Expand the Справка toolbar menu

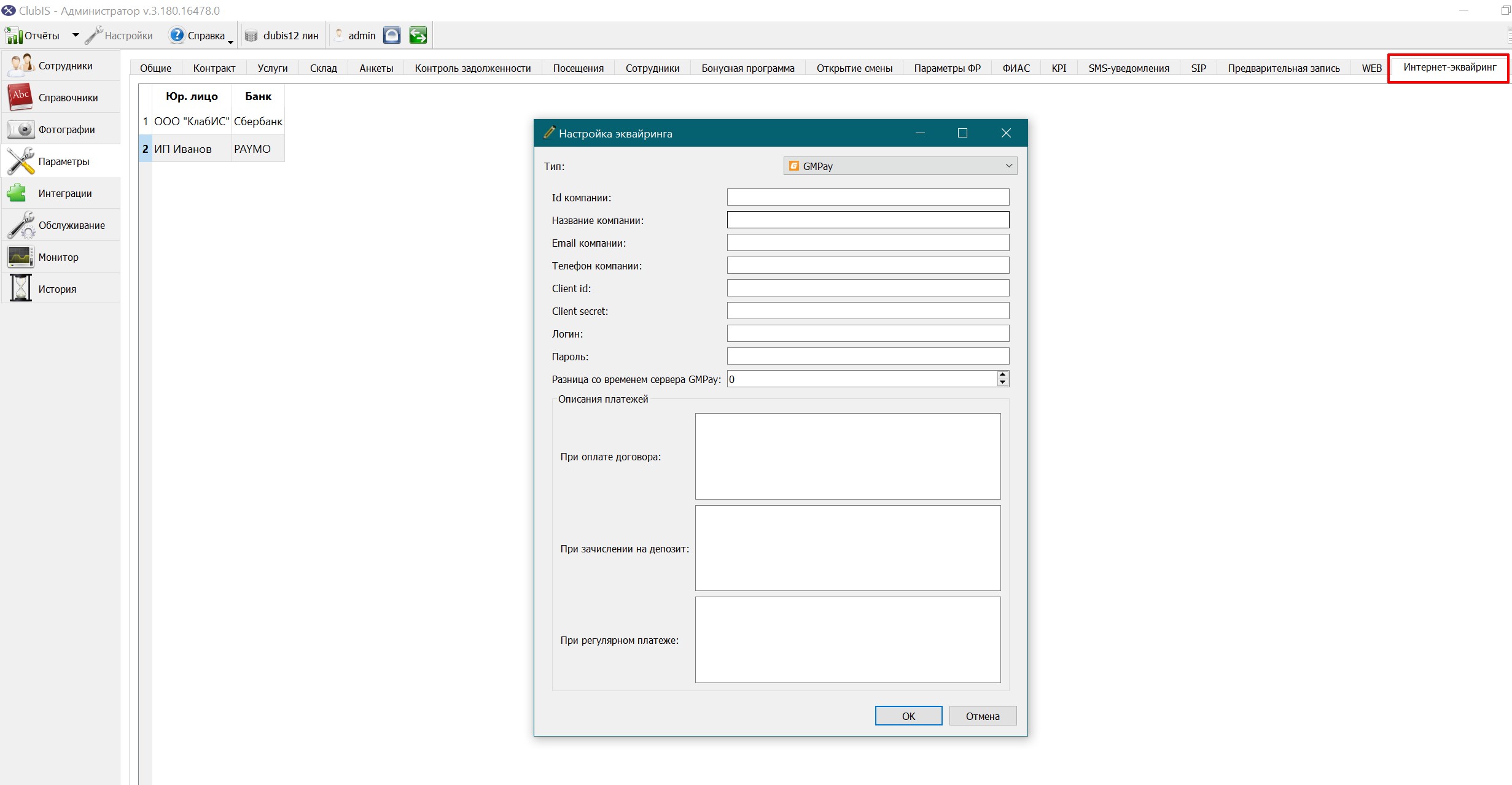201,36
